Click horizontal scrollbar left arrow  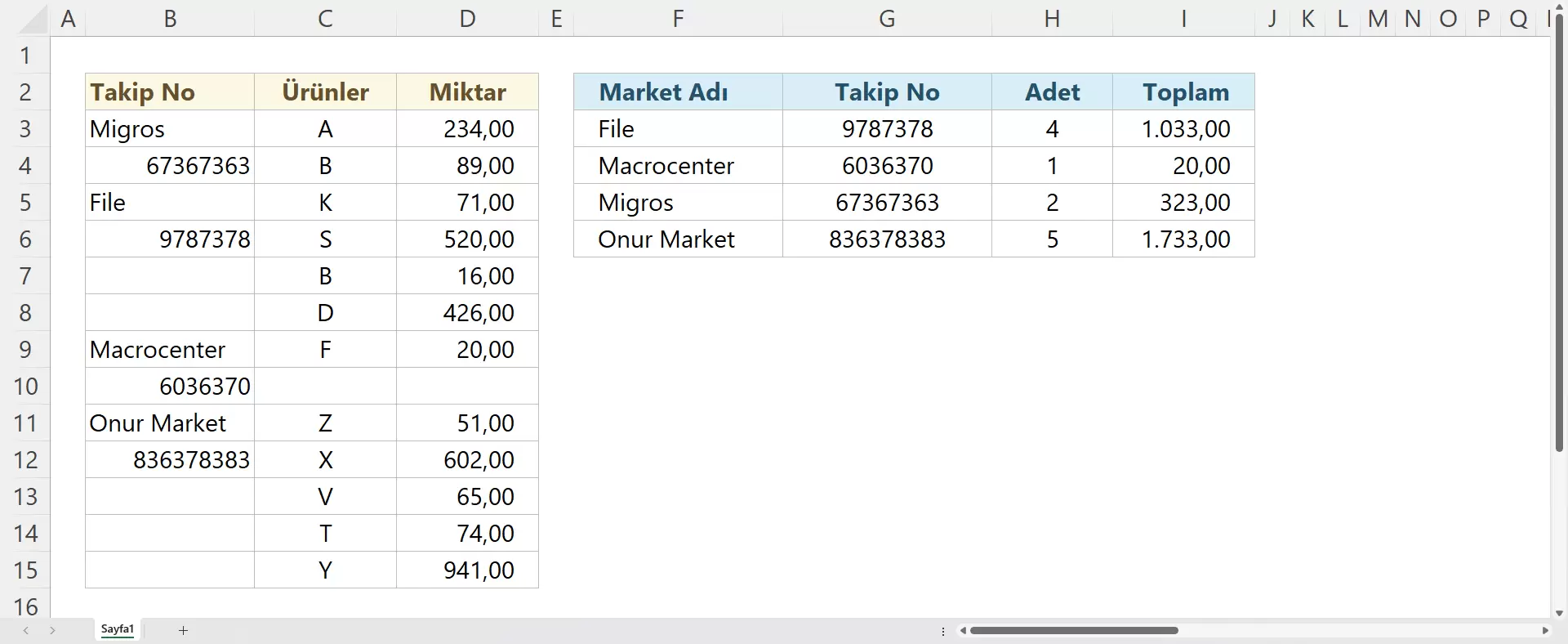point(964,630)
